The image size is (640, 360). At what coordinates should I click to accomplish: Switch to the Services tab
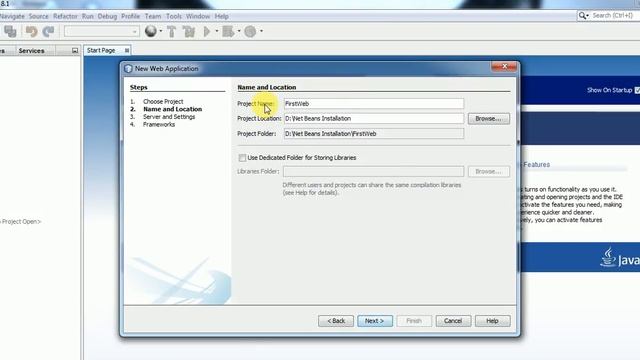[31, 51]
